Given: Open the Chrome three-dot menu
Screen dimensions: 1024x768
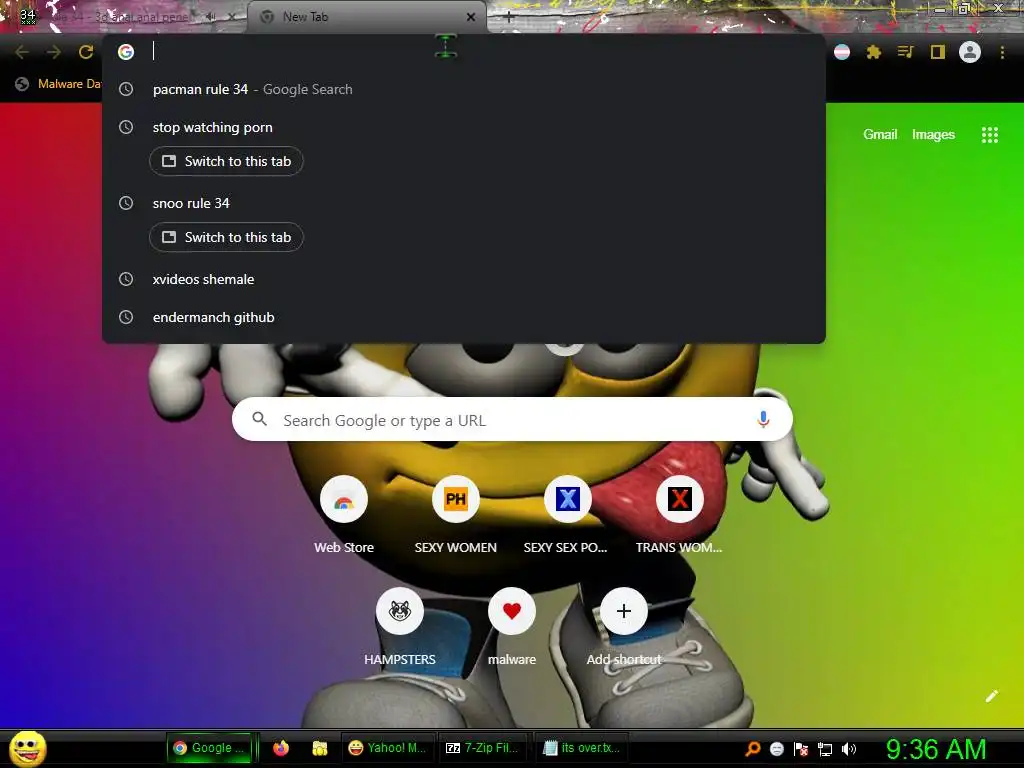Looking at the screenshot, I should (x=1002, y=52).
